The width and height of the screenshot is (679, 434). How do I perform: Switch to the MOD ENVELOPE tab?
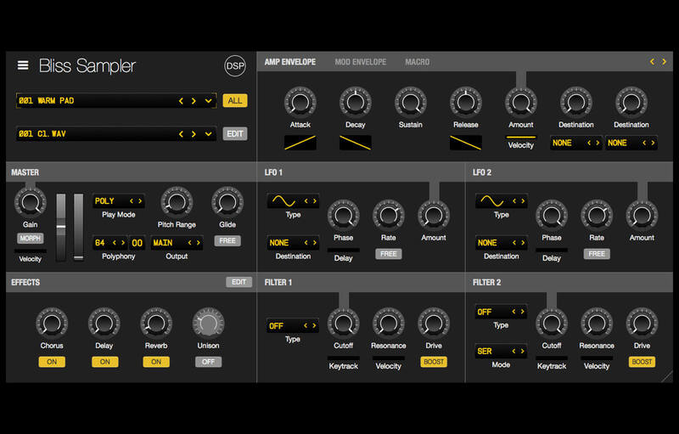point(360,62)
